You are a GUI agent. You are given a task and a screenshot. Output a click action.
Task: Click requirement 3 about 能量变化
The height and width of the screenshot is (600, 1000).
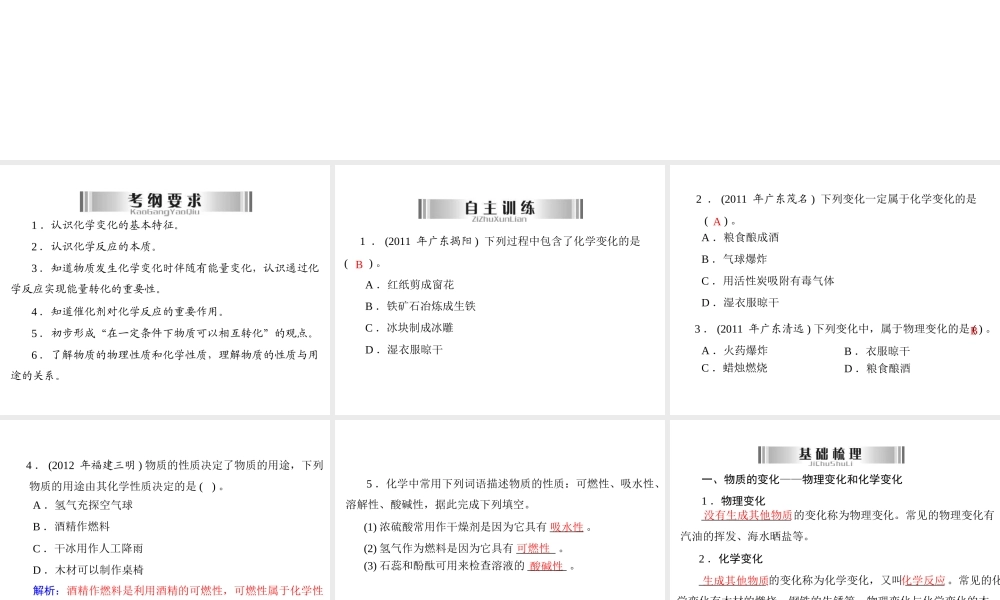165,279
